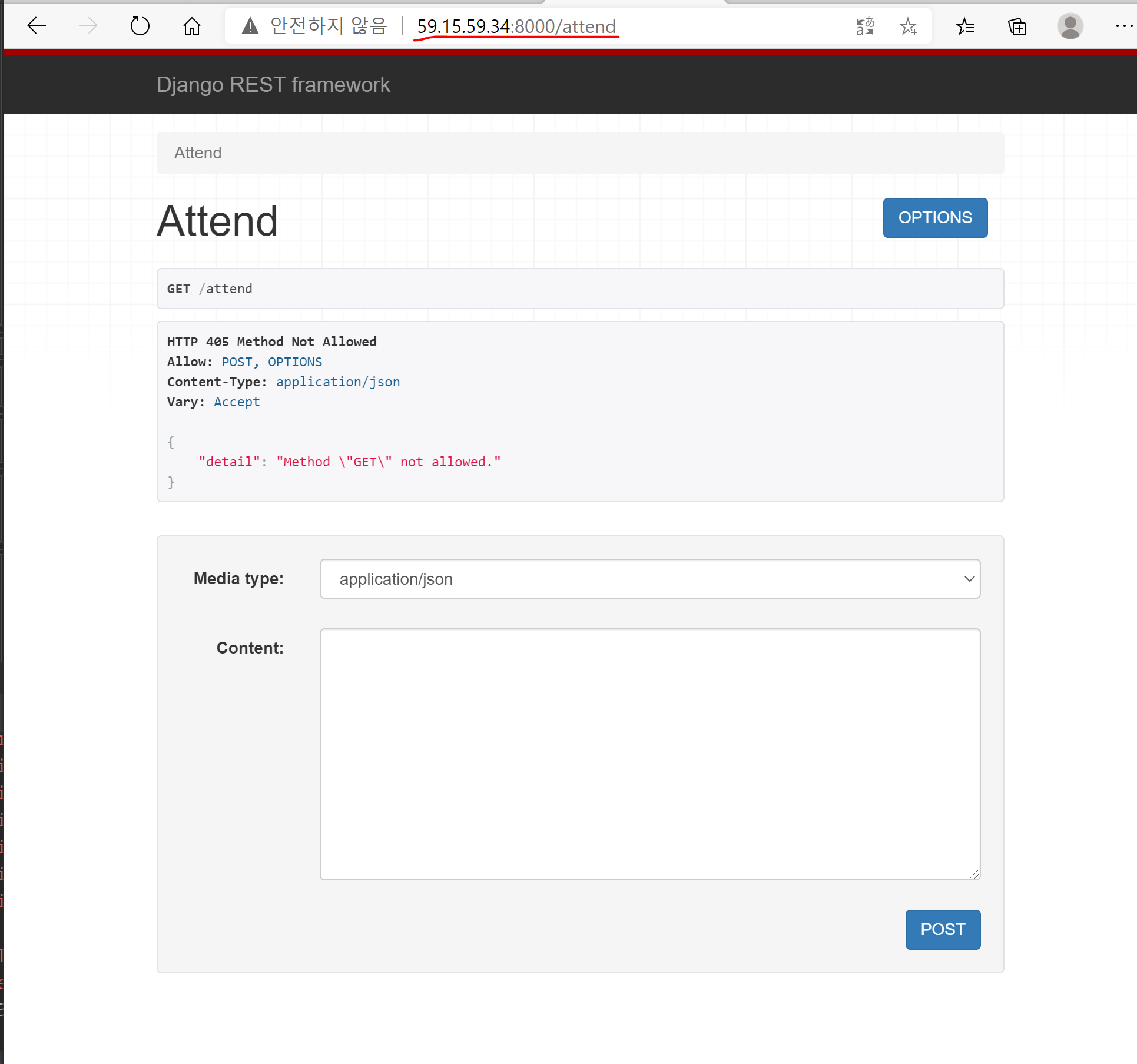The image size is (1137, 1064).
Task: Open the user profile avatar
Action: click(x=1070, y=26)
